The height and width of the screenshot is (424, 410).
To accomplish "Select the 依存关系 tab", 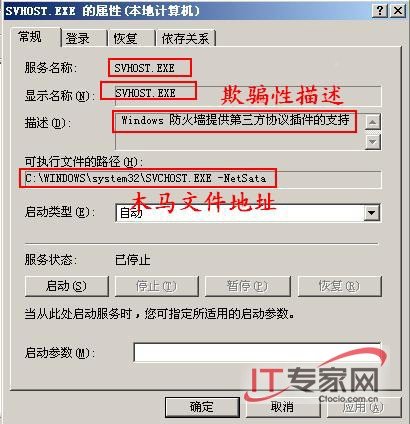I will click(x=186, y=39).
